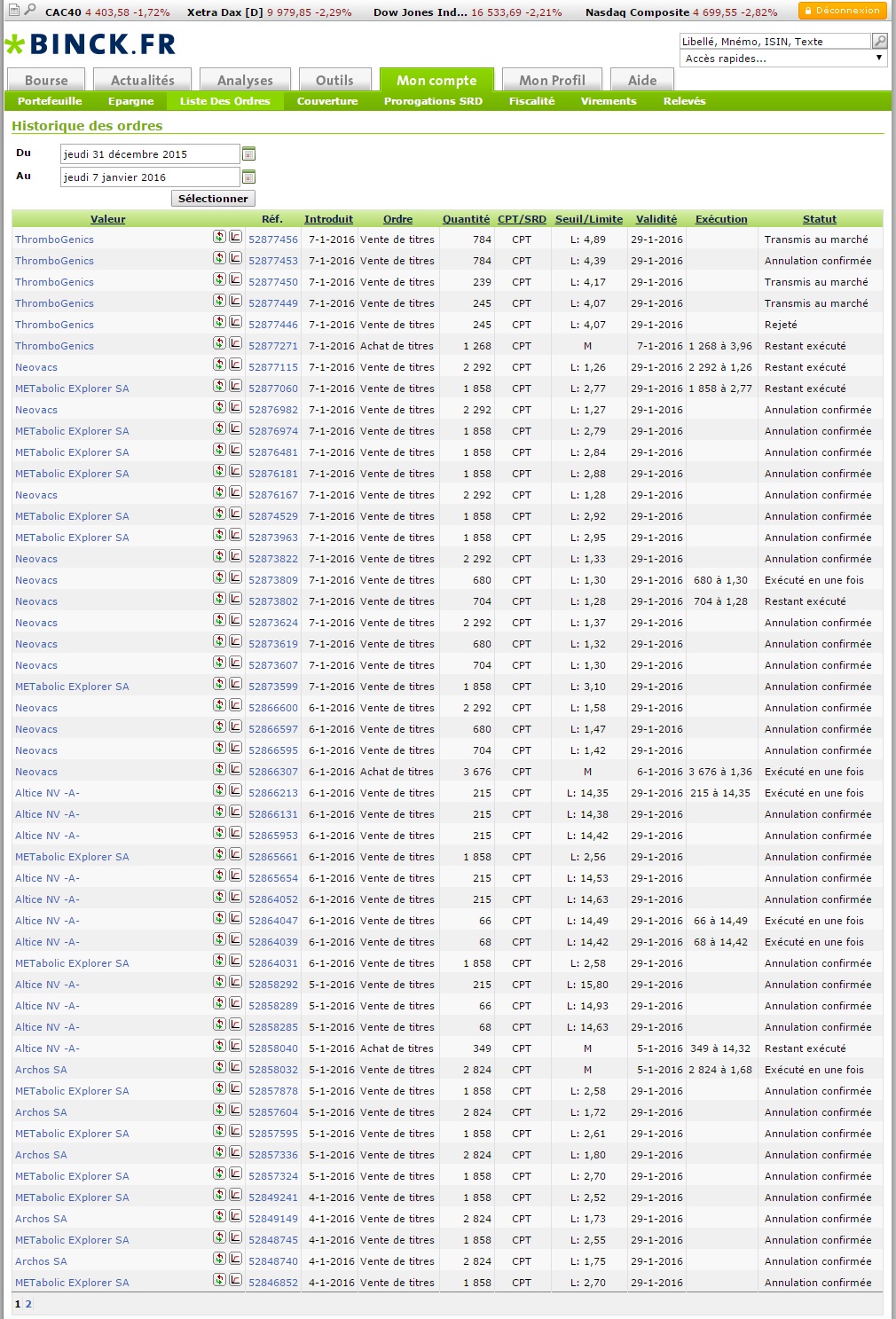Go to page 2 of order history
Screen dimensions: 896x1319
pyautogui.click(x=28, y=1304)
